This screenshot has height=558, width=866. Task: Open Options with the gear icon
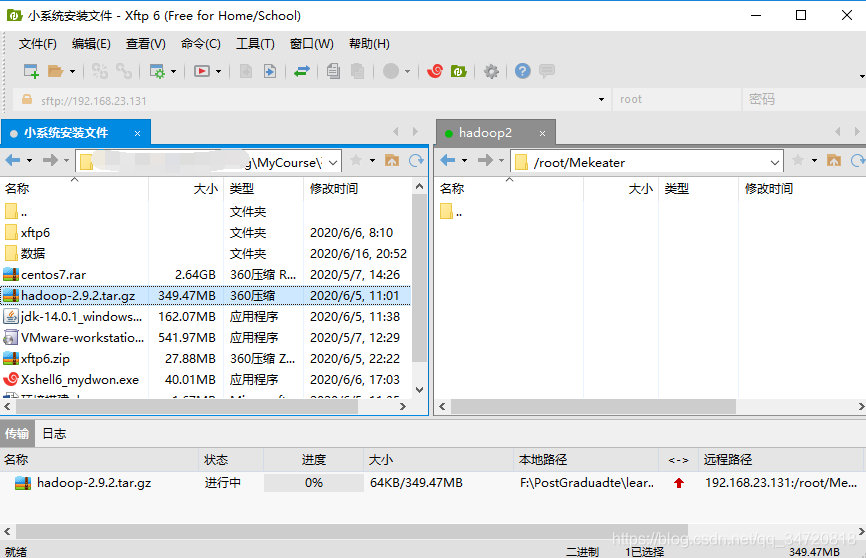[491, 71]
